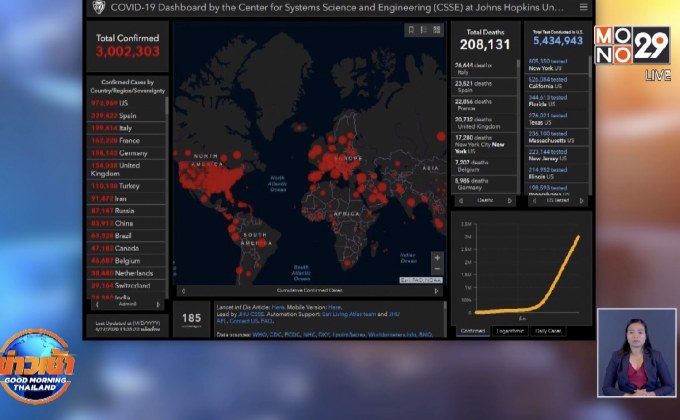
Task: Select Texas US tested row
Action: 557,119
